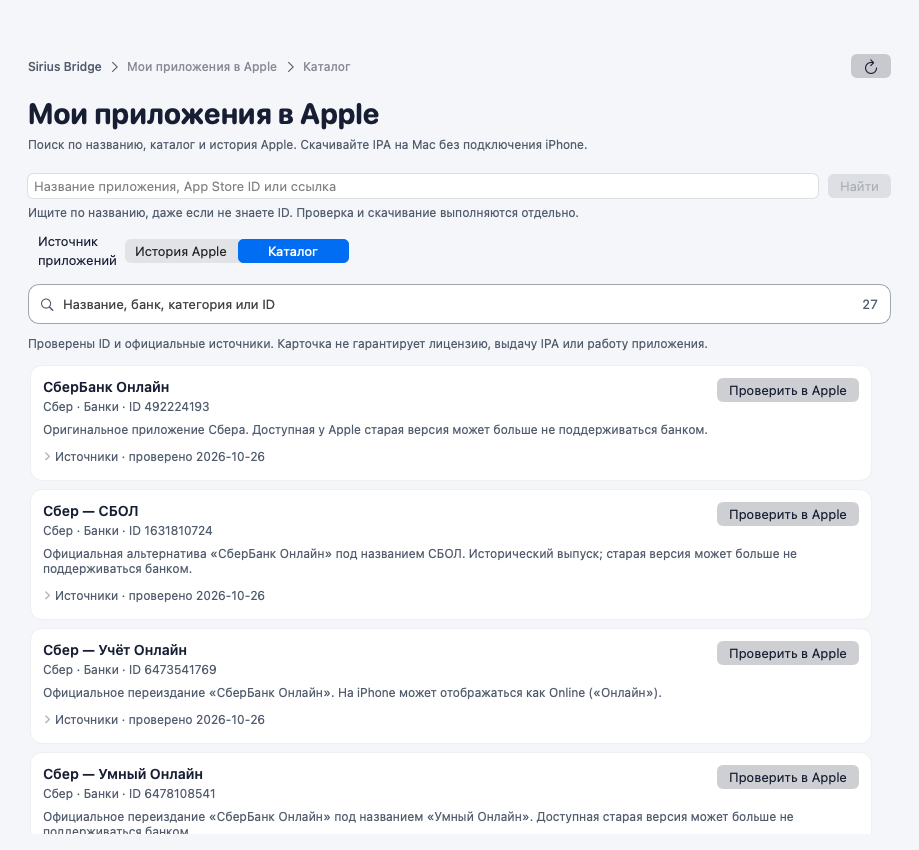
Task: Switch to История Apple source
Action: [x=181, y=251]
